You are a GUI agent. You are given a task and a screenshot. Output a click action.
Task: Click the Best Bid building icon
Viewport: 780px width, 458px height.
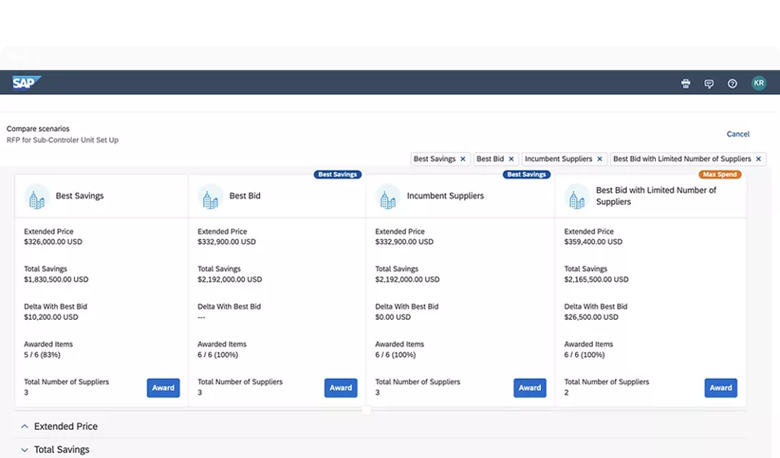tap(210, 196)
